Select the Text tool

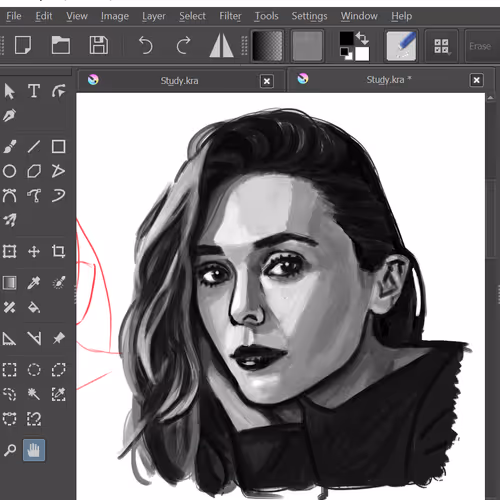[x=34, y=91]
